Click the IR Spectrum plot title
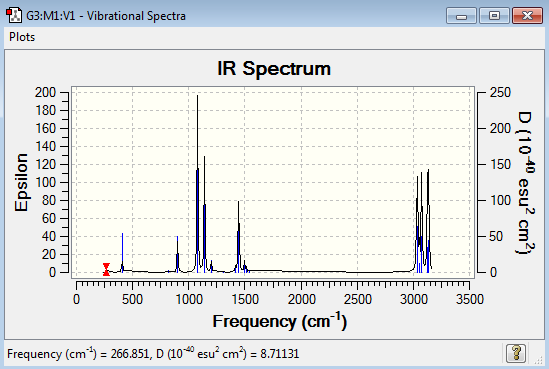 (274, 68)
